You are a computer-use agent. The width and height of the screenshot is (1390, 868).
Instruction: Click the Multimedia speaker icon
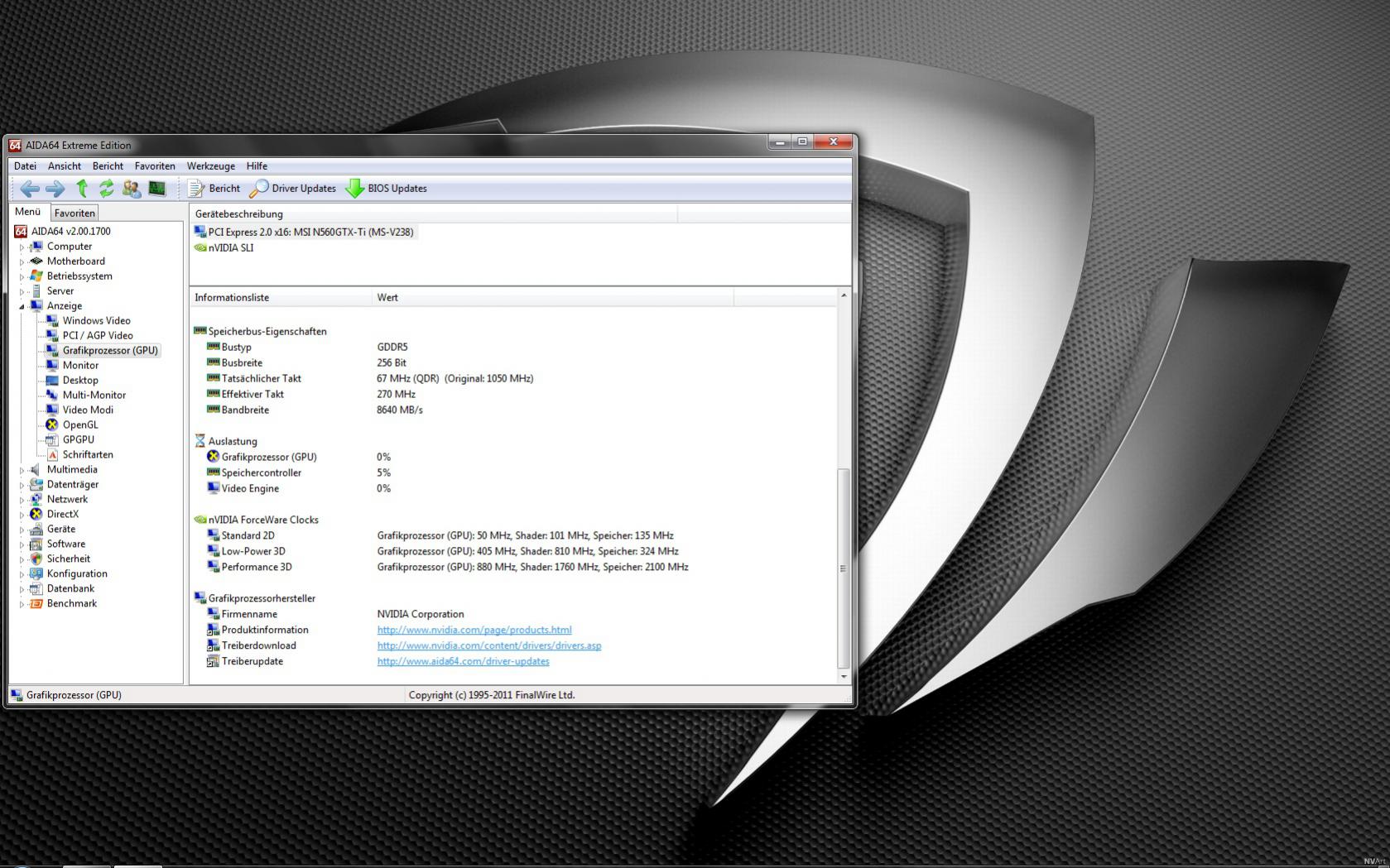point(36,470)
